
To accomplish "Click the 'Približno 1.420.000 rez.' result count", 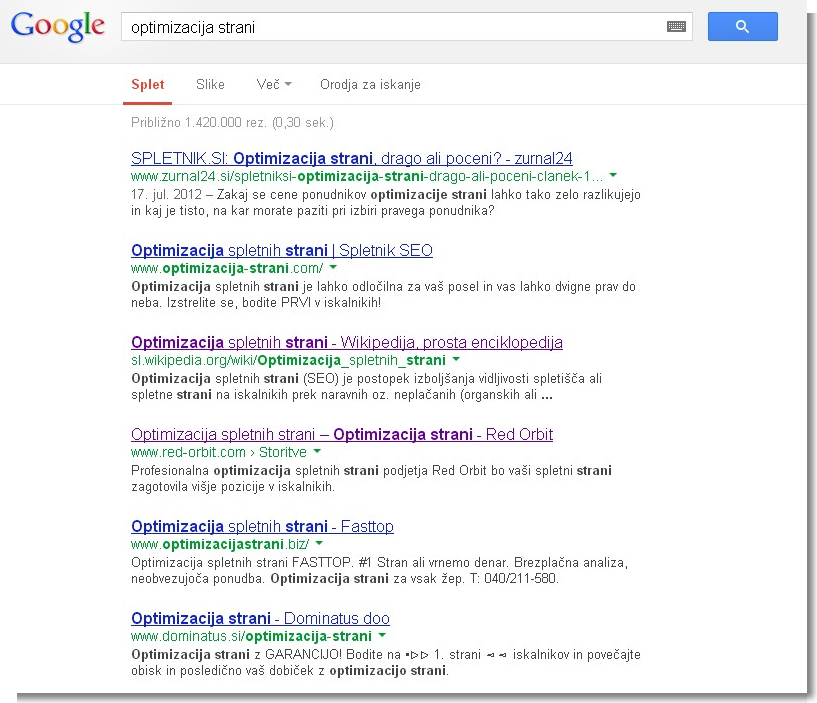I will coord(232,122).
